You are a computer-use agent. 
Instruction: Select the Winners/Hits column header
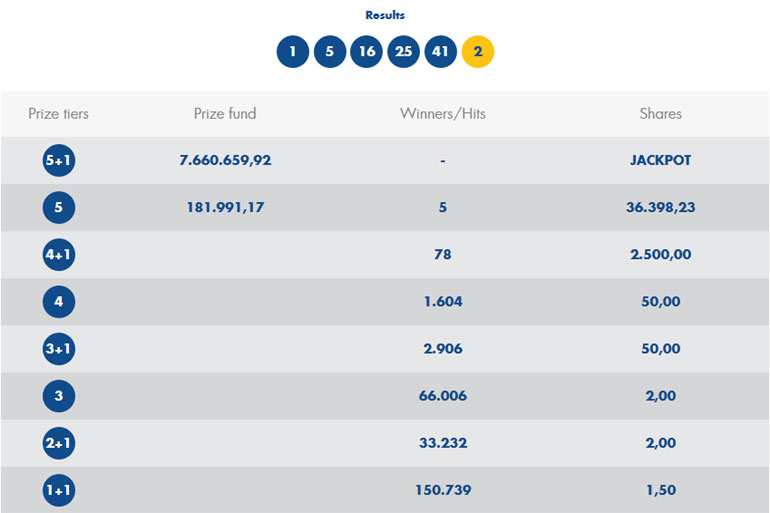[442, 114]
